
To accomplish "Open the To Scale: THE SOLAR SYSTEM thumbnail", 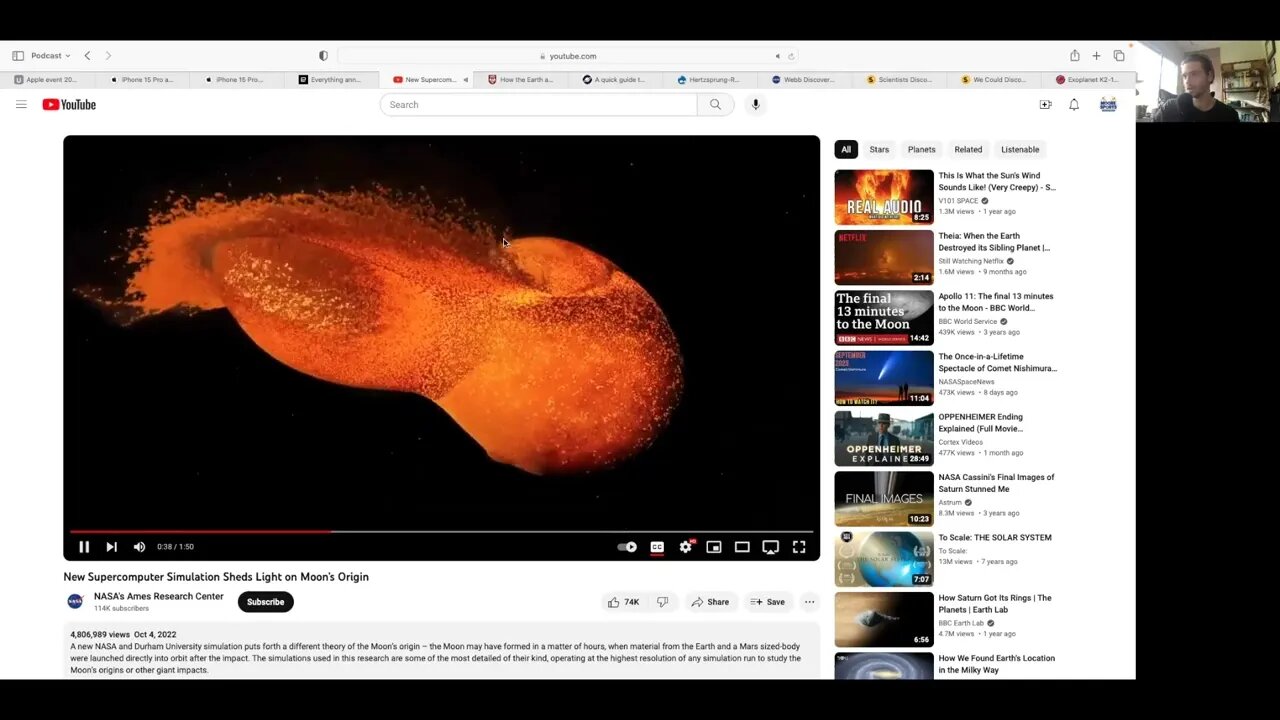I will 884,559.
